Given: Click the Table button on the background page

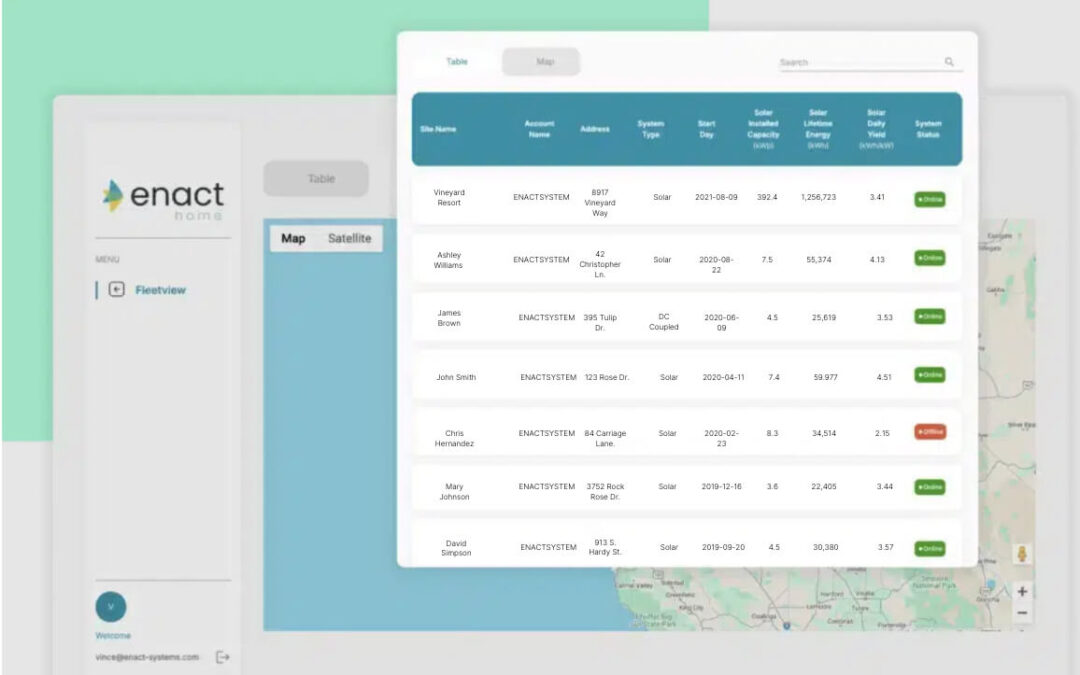Looking at the screenshot, I should click(318, 178).
